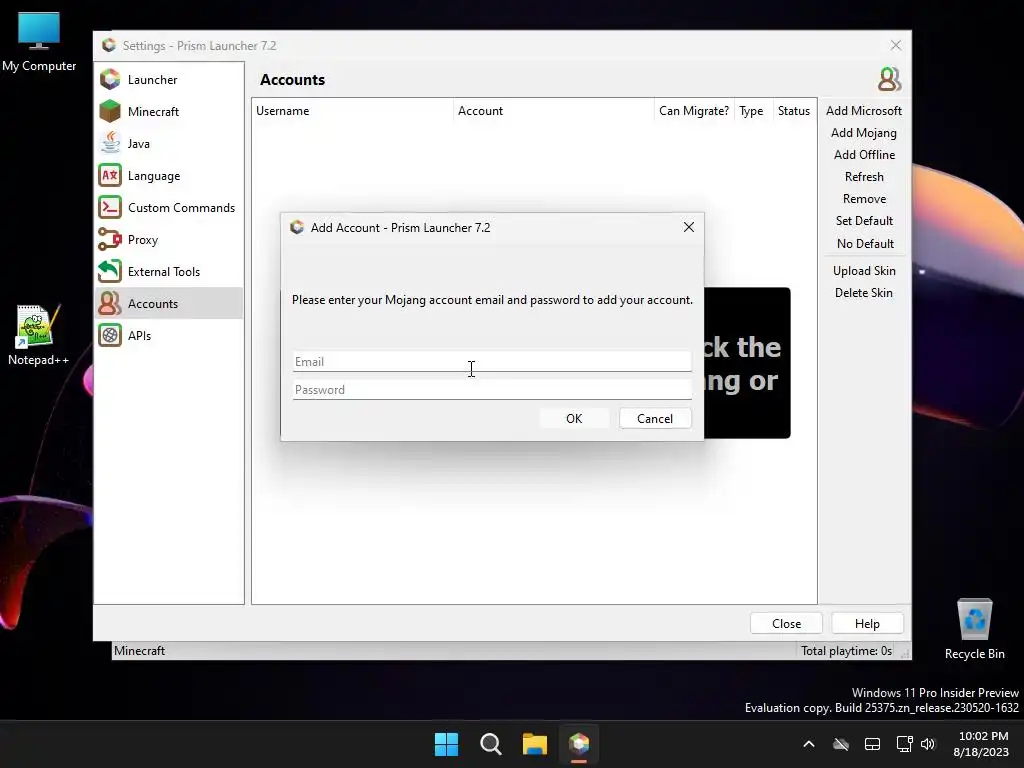Open Help in Settings window
This screenshot has width=1024, height=768.
point(867,624)
